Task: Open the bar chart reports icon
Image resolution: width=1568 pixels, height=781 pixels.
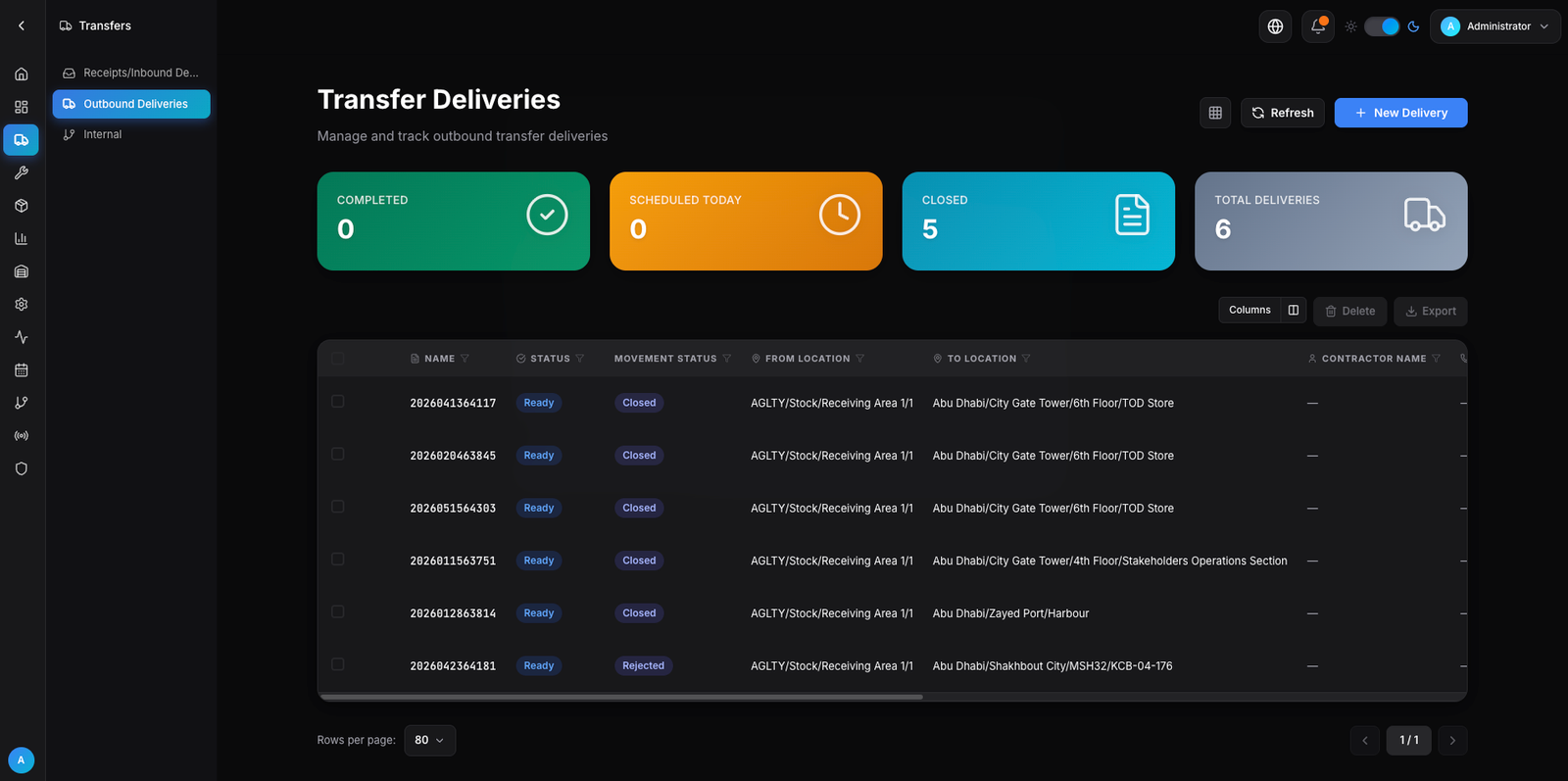Action: pyautogui.click(x=22, y=238)
